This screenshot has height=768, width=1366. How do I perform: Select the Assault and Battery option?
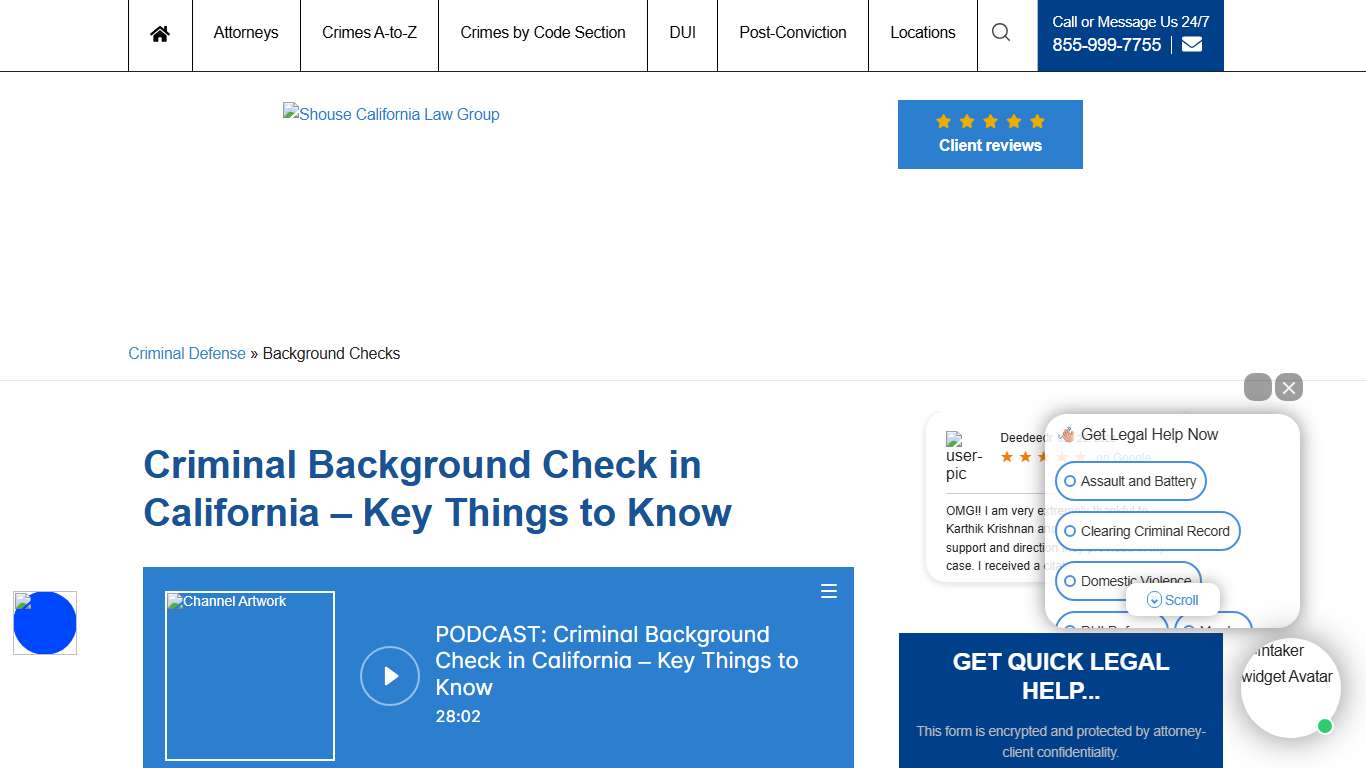pos(1130,481)
